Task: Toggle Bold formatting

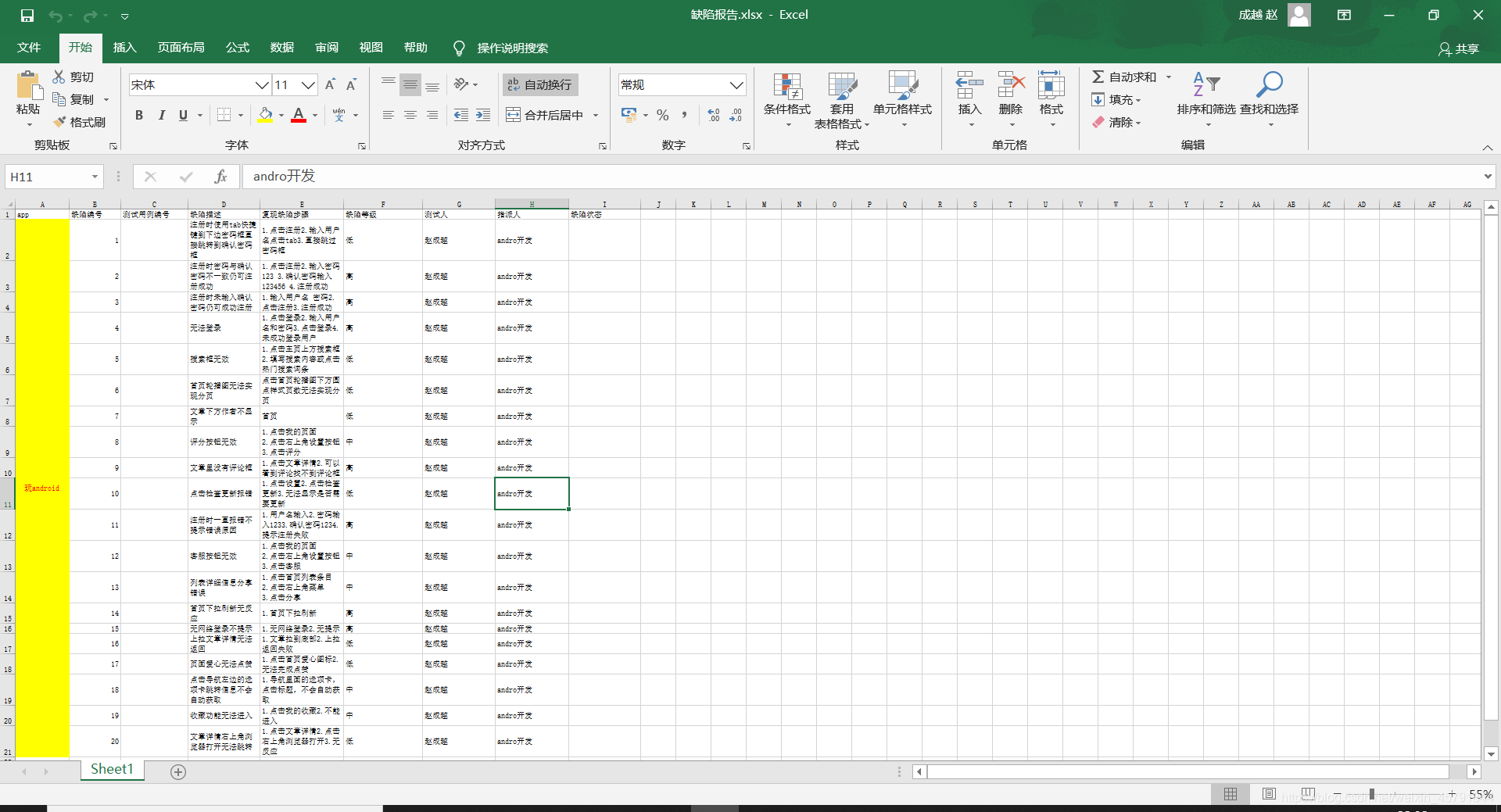Action: pos(139,115)
